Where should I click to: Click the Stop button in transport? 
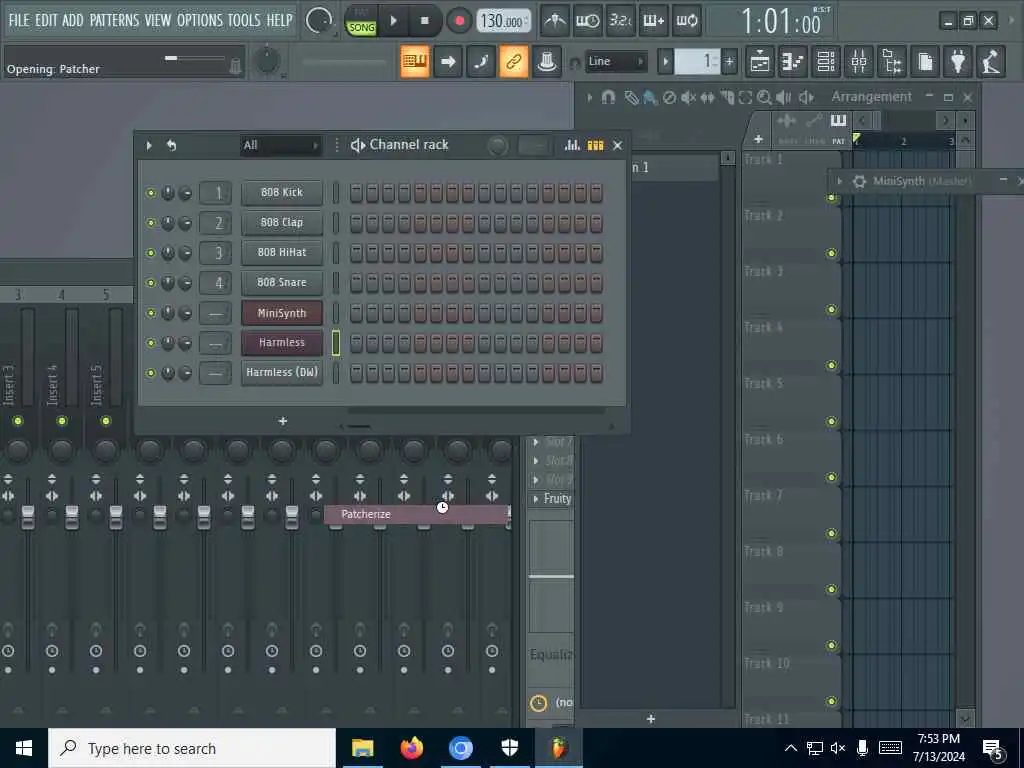click(424, 21)
